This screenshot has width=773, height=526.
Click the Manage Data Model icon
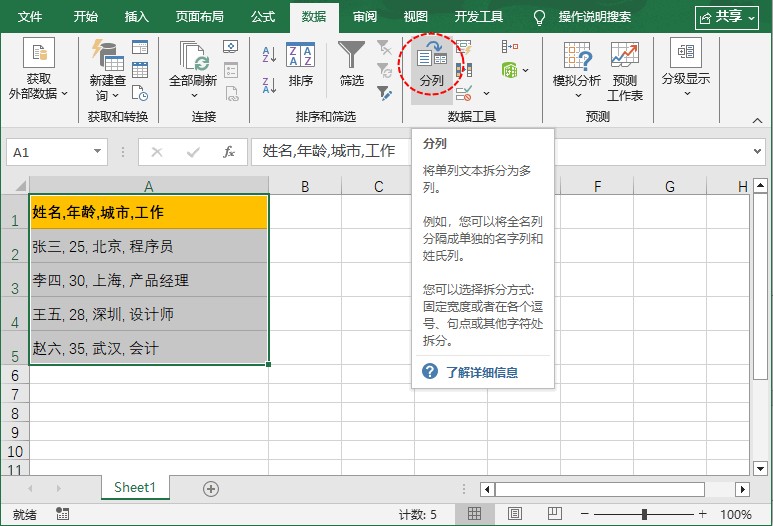click(510, 70)
